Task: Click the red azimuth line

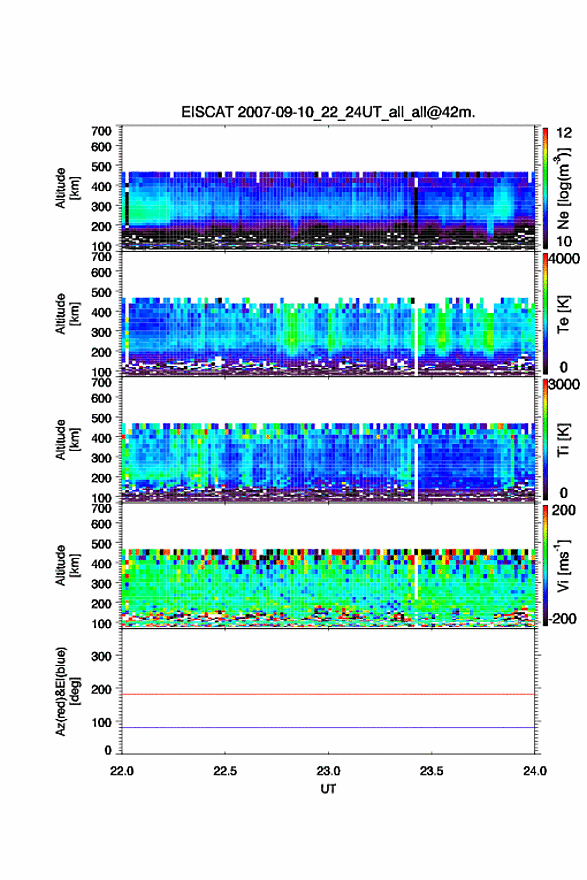Action: click(x=328, y=694)
